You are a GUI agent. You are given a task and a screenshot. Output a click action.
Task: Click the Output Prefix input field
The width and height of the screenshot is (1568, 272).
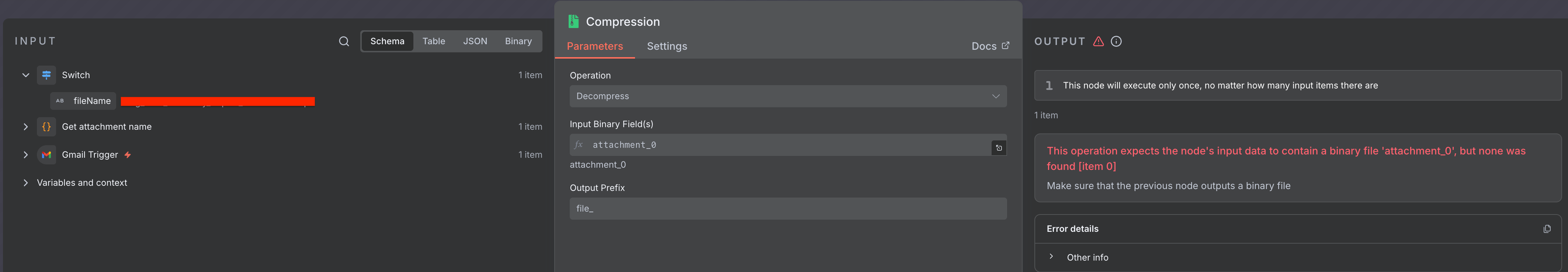click(788, 209)
